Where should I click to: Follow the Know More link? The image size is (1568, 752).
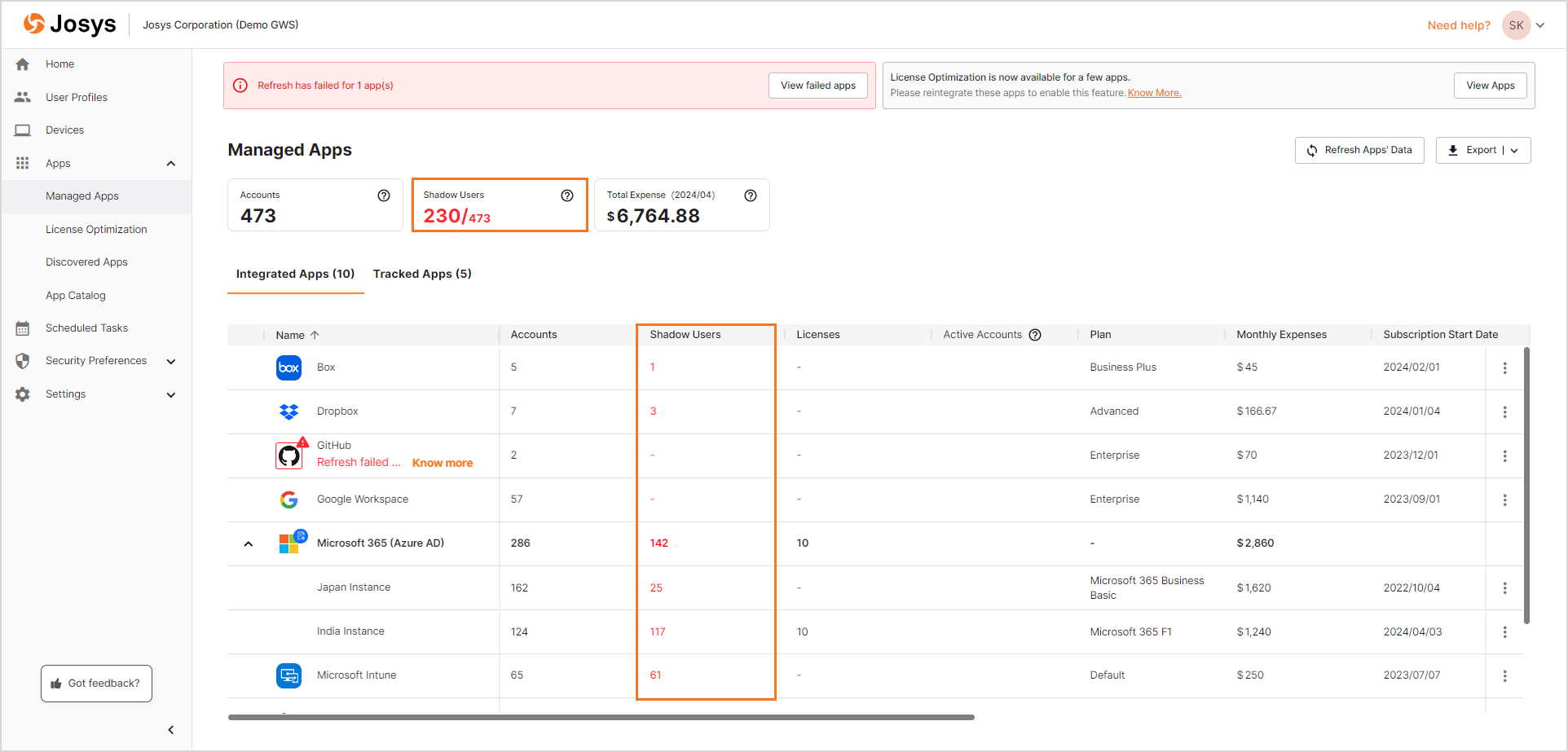[x=1154, y=93]
